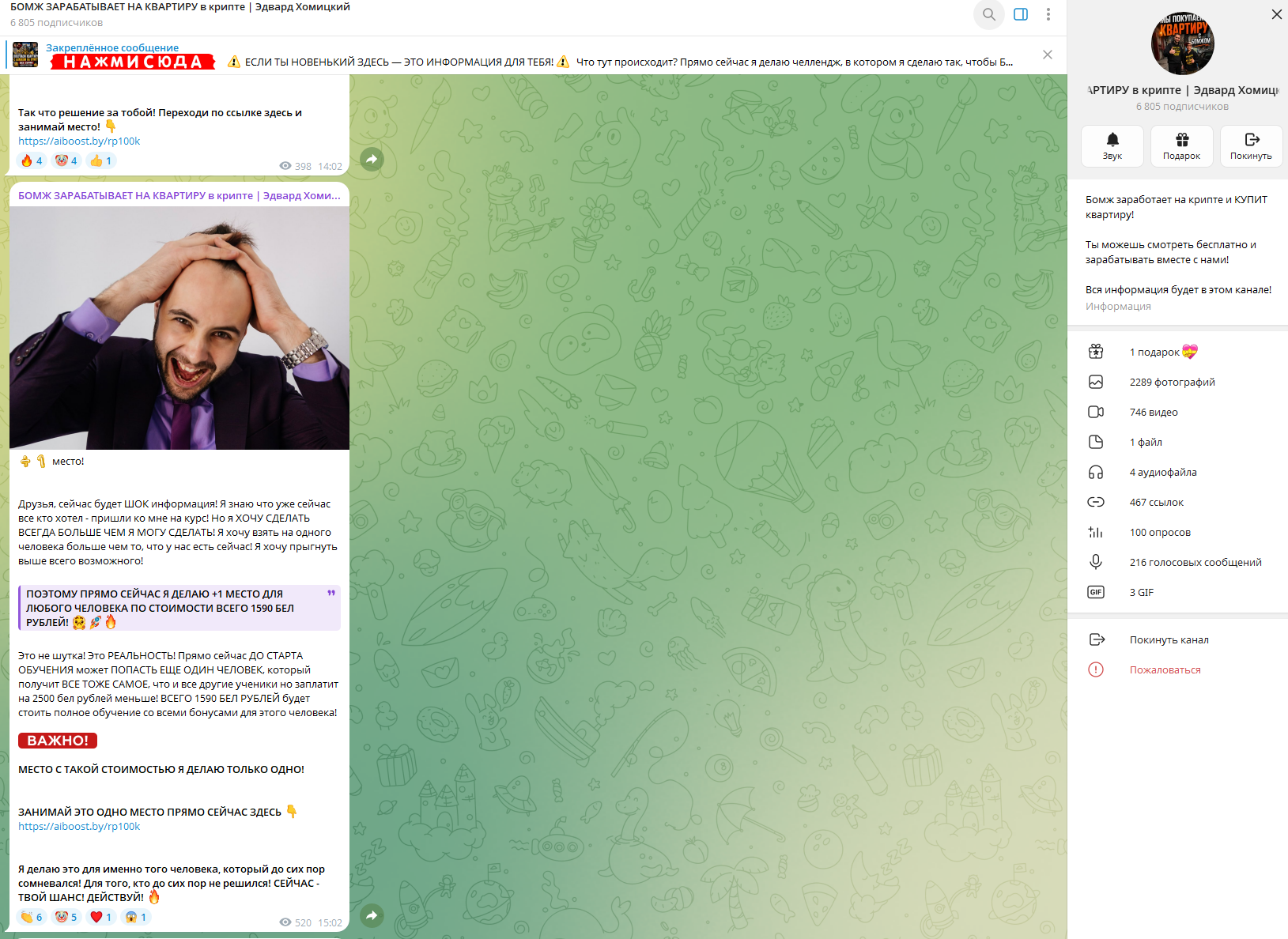Toggle red heart reaction with count 1

tap(101, 917)
